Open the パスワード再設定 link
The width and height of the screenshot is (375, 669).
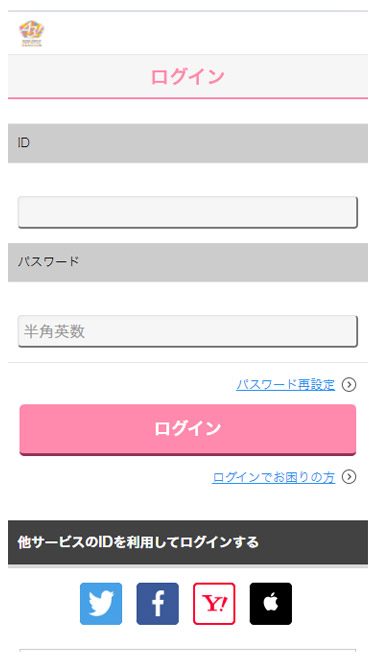(x=285, y=385)
